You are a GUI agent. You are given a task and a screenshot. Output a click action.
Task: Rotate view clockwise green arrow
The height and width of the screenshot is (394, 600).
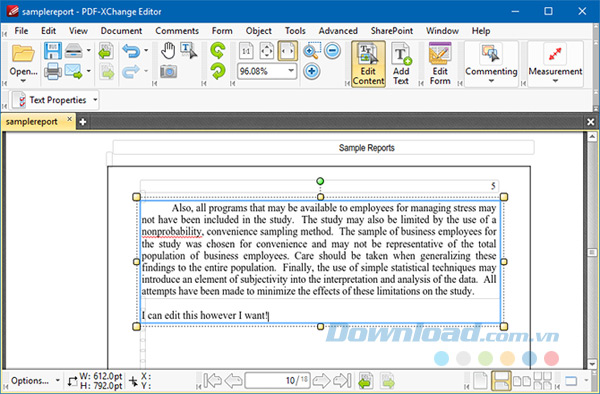[218, 72]
